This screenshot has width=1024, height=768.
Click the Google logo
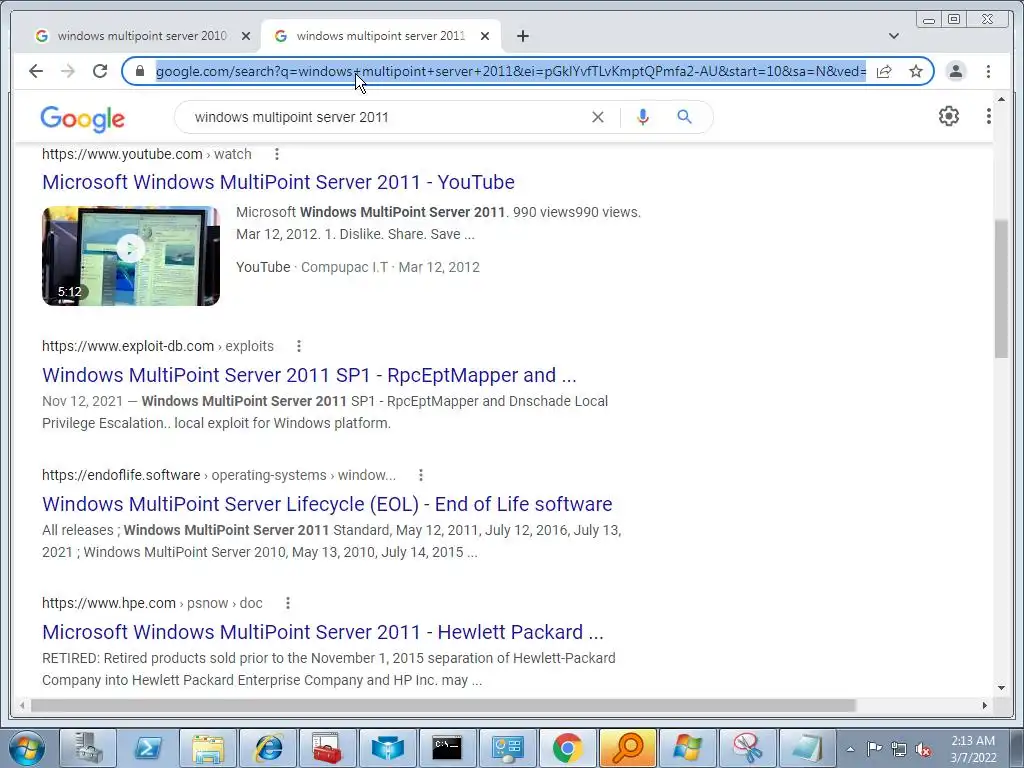pos(82,118)
